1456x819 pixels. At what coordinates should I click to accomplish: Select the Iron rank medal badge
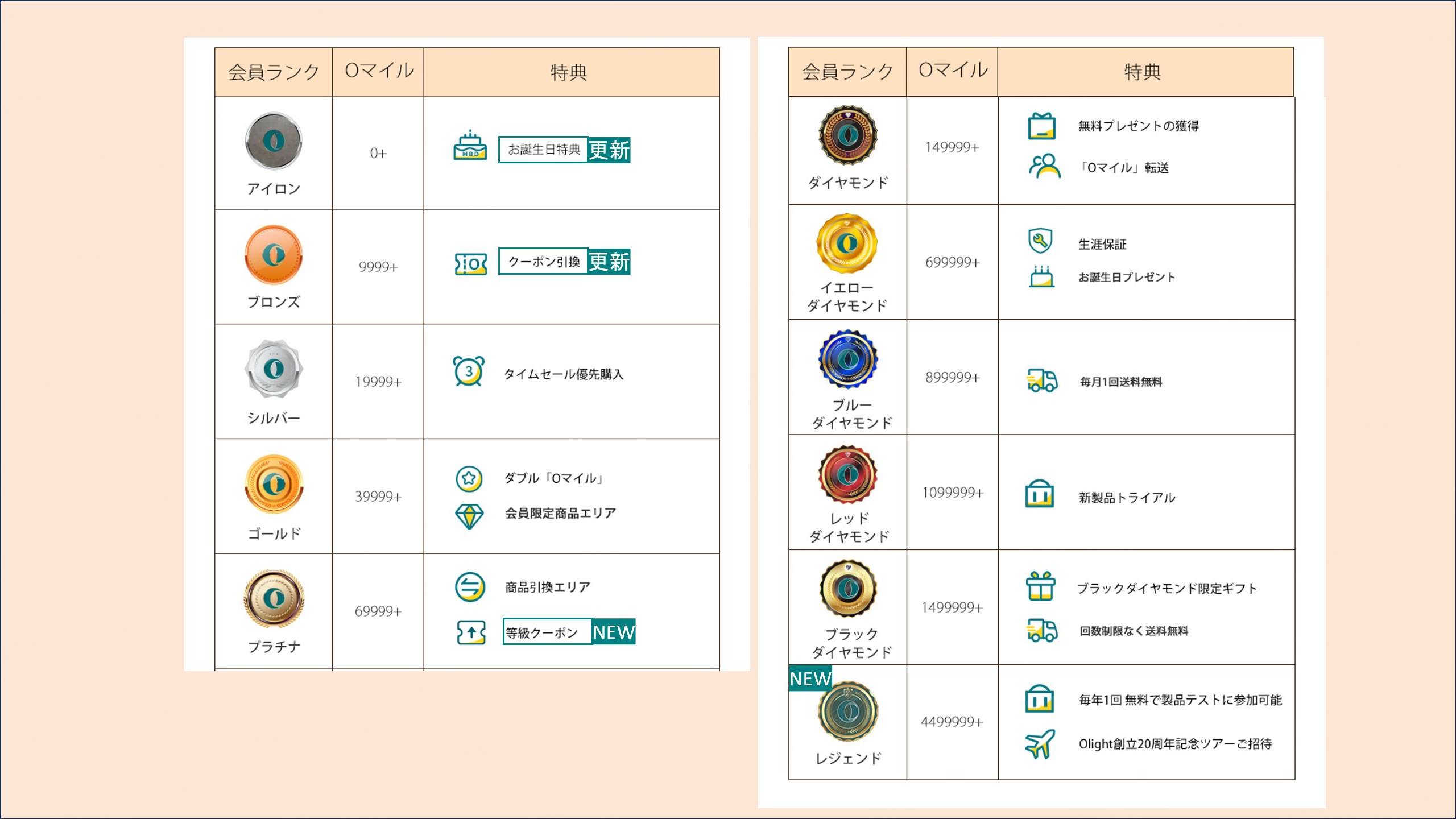(x=274, y=141)
